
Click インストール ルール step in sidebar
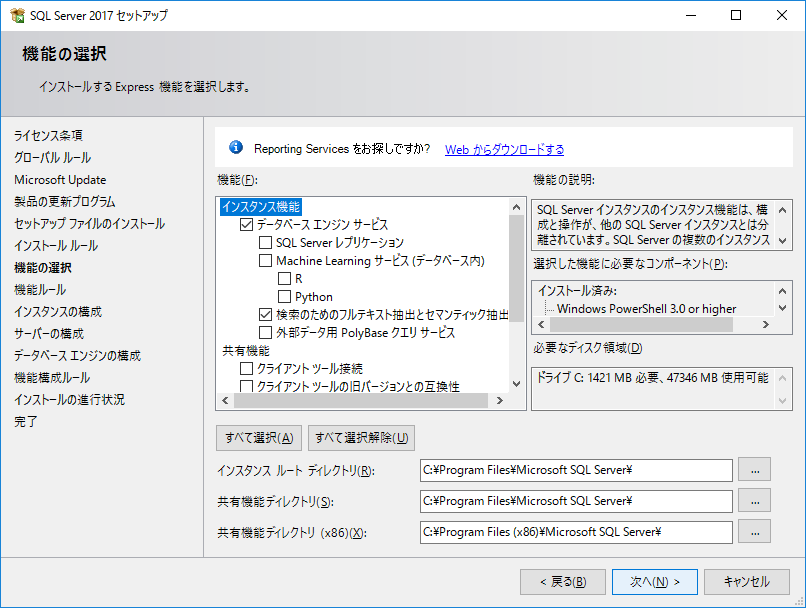click(x=56, y=246)
